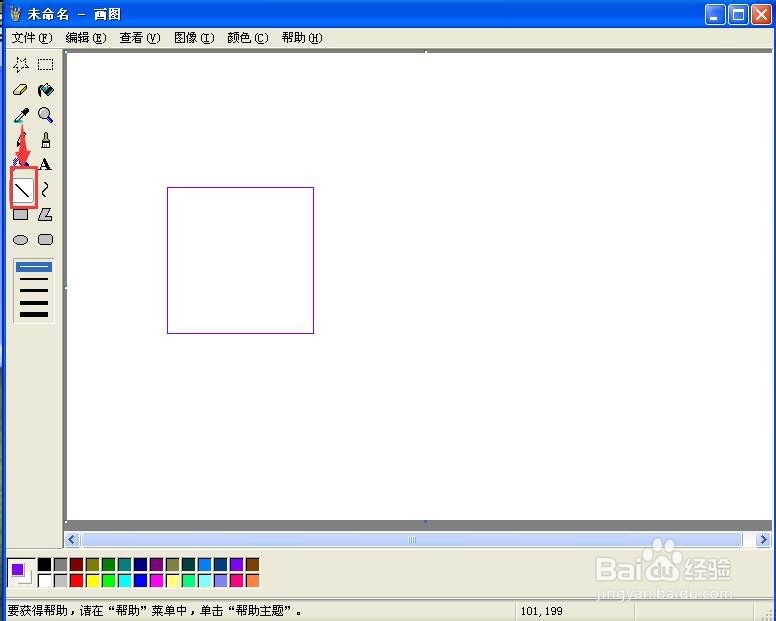The height and width of the screenshot is (621, 776).
Task: Open the 查看(V) menu
Action: pyautogui.click(x=140, y=38)
